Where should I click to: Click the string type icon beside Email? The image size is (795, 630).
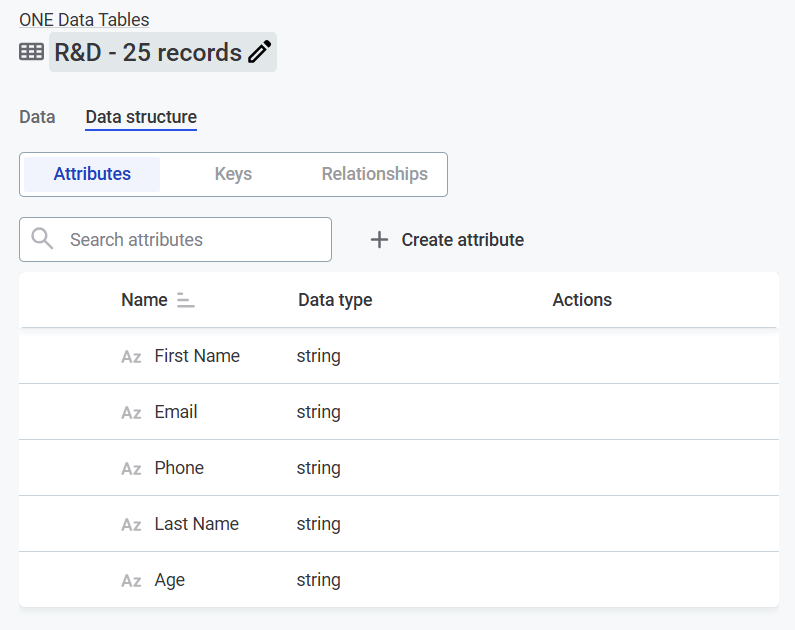[131, 413]
